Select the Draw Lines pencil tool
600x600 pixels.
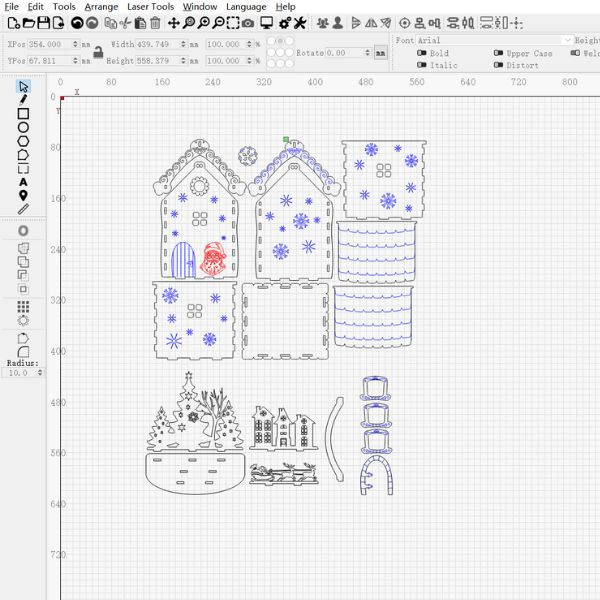(23, 100)
